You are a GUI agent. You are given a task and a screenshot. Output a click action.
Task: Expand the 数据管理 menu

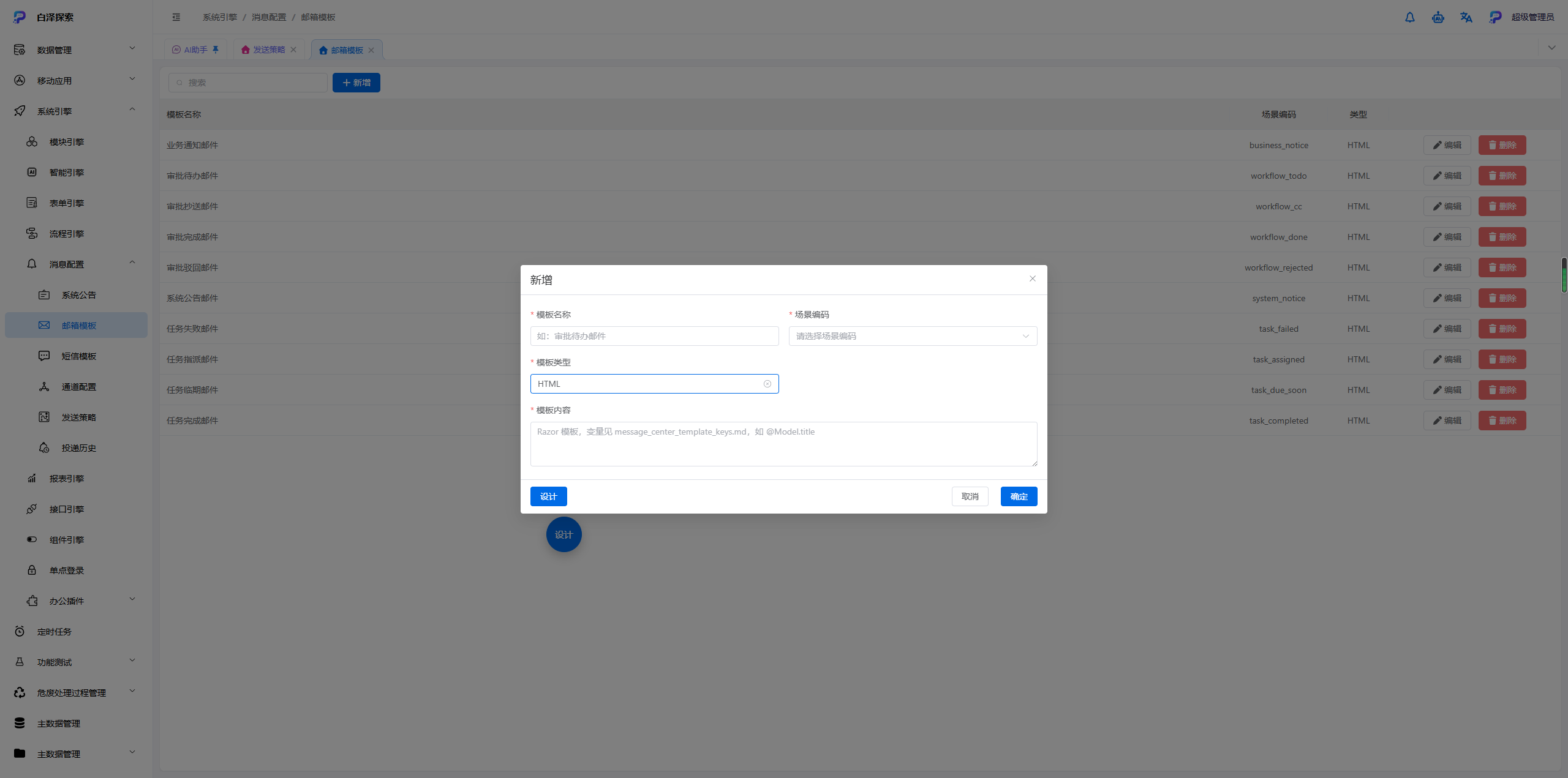point(76,50)
